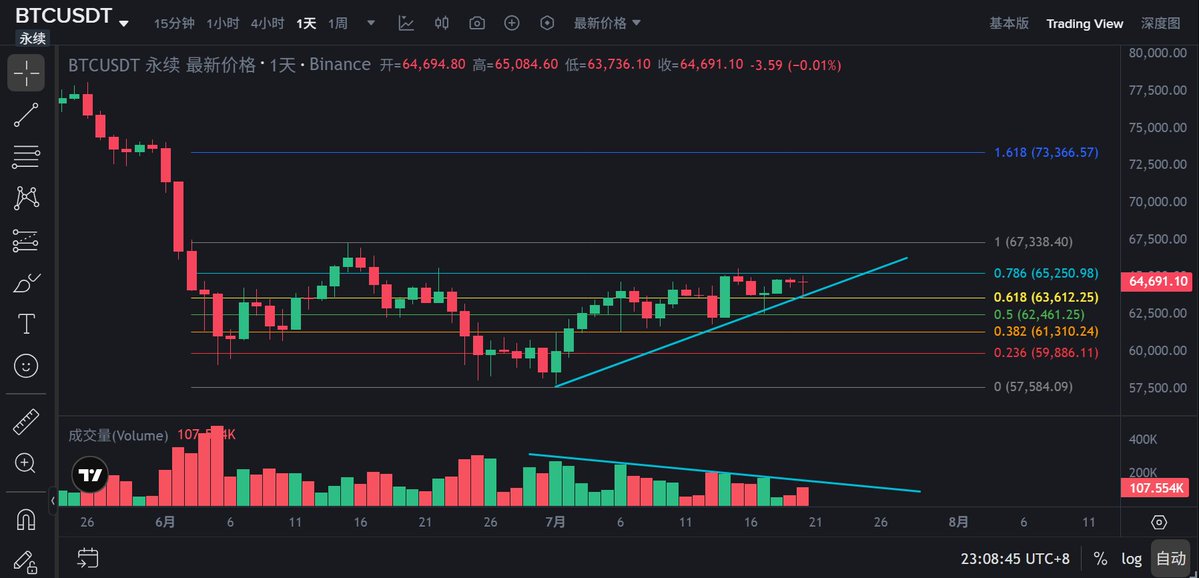Open the date range calendar icon
1199x578 pixels.
(88, 557)
